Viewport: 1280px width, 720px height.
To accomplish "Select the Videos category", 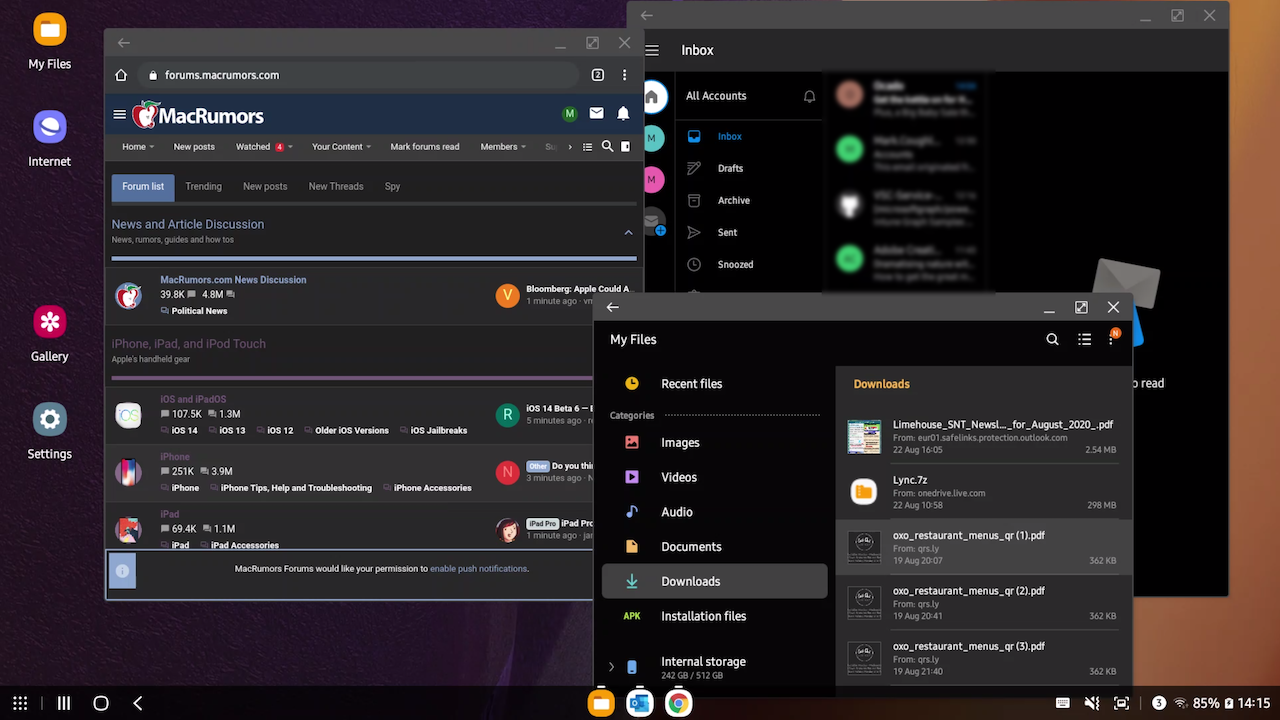I will pyautogui.click(x=714, y=478).
